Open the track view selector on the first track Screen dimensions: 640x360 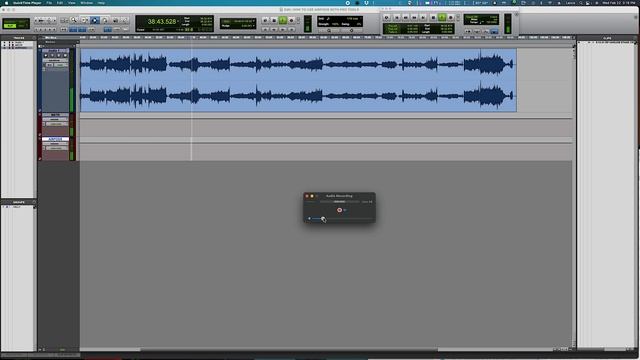tap(55, 60)
